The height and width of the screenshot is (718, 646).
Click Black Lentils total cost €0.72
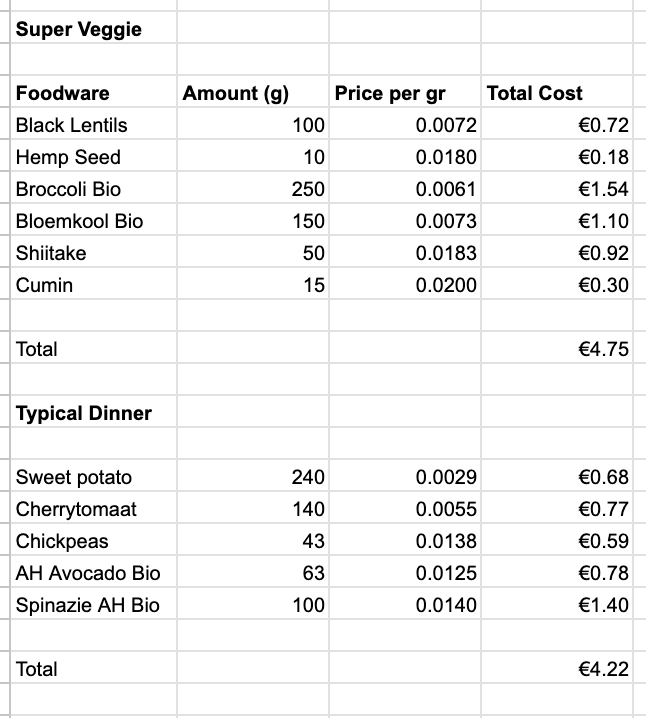pyautogui.click(x=603, y=125)
